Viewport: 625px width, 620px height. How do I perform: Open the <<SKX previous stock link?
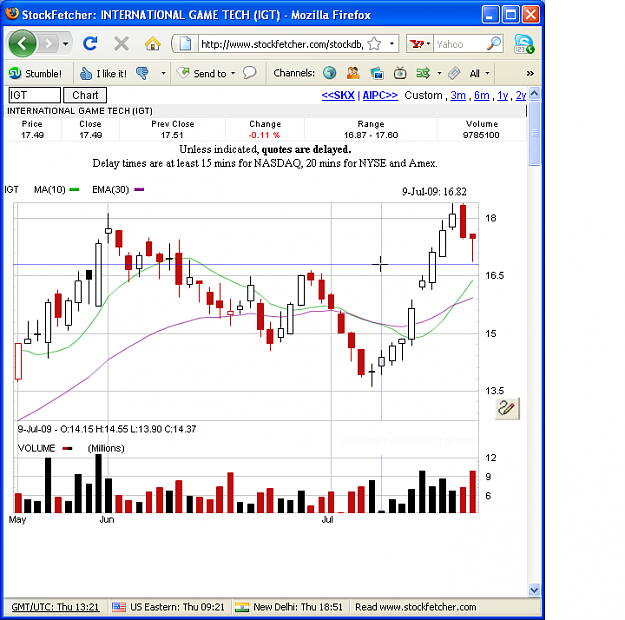[x=338, y=95]
